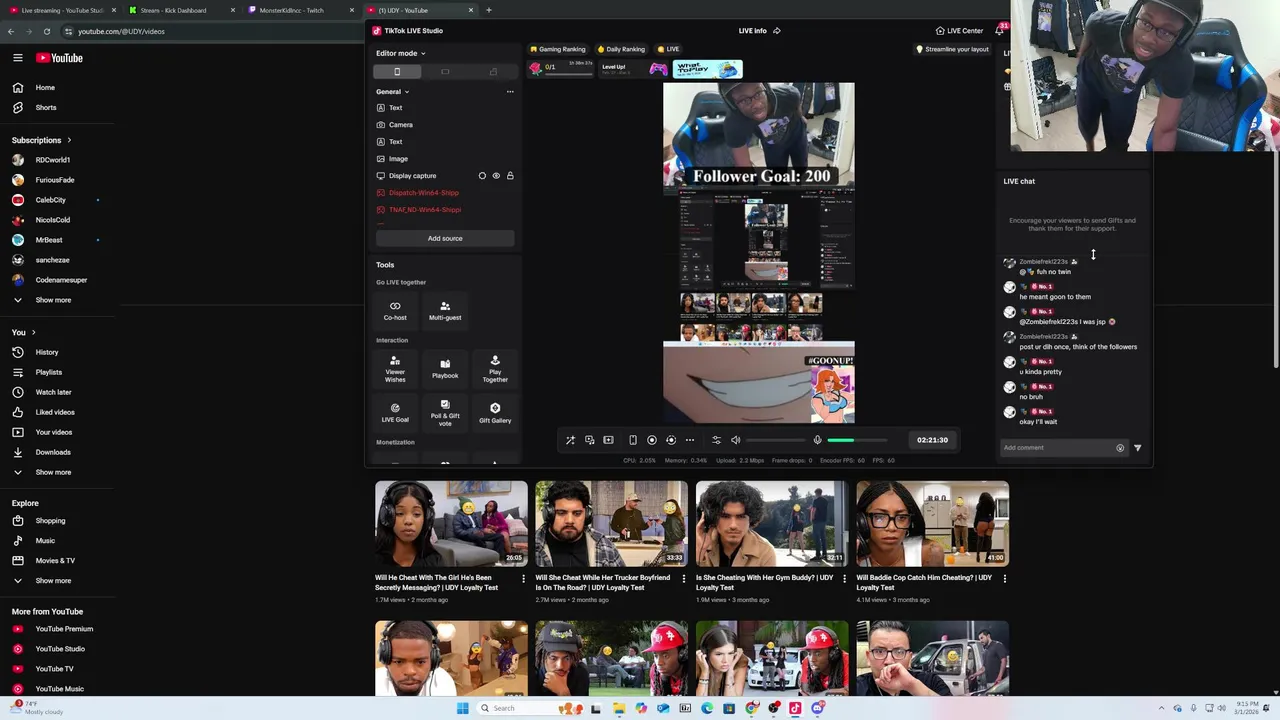Mute the microphone icon
Viewport: 1280px width, 720px height.
[817, 440]
